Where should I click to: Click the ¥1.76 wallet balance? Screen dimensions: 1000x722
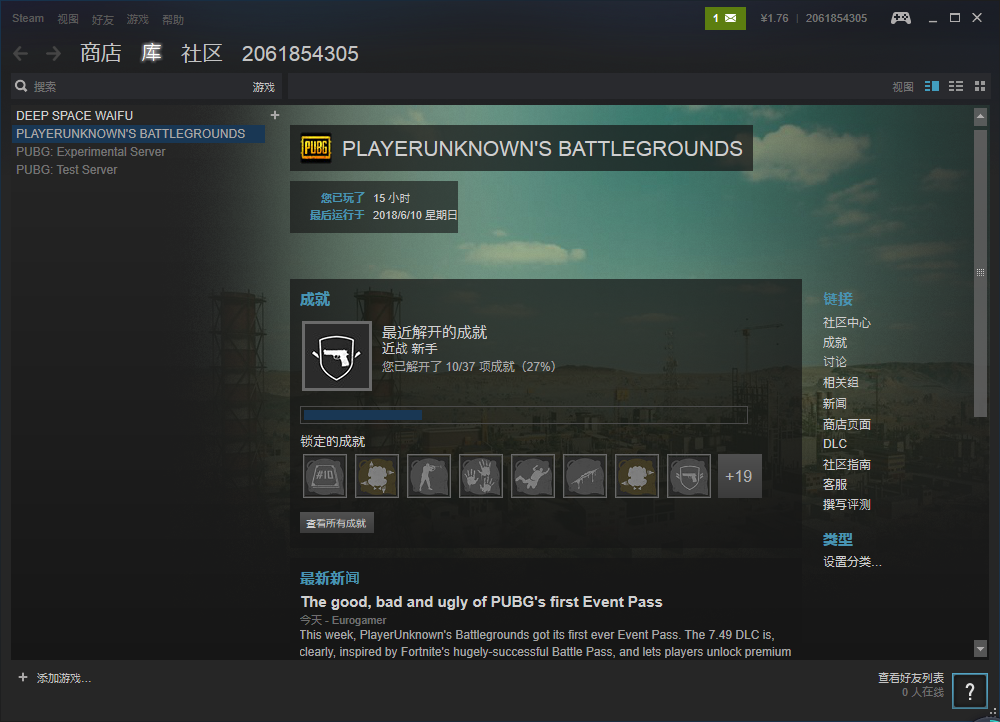tap(774, 18)
